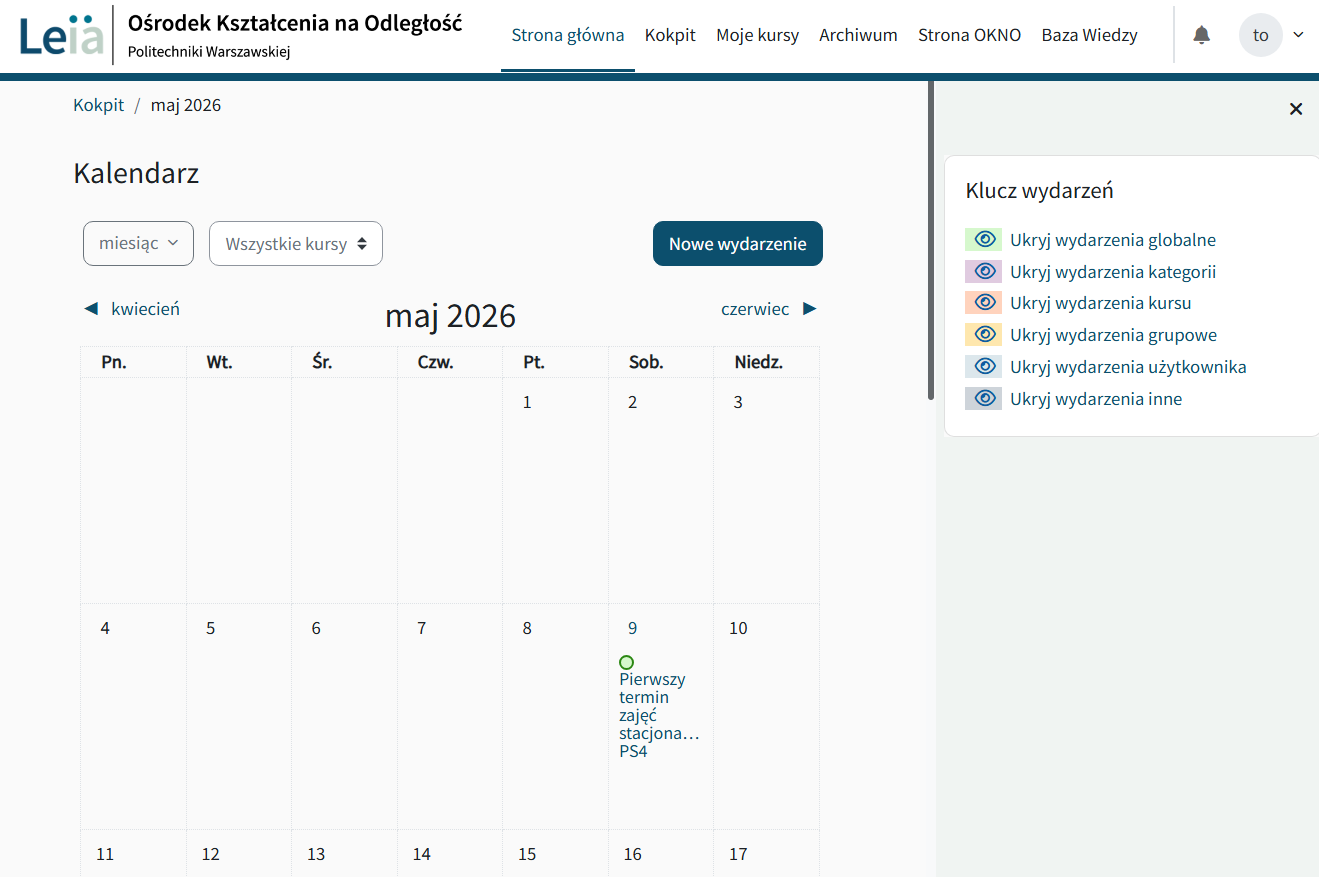Open 'Pierwszy termin zajęć' event link
Screen dimensions: 1319x877
[x=658, y=715]
